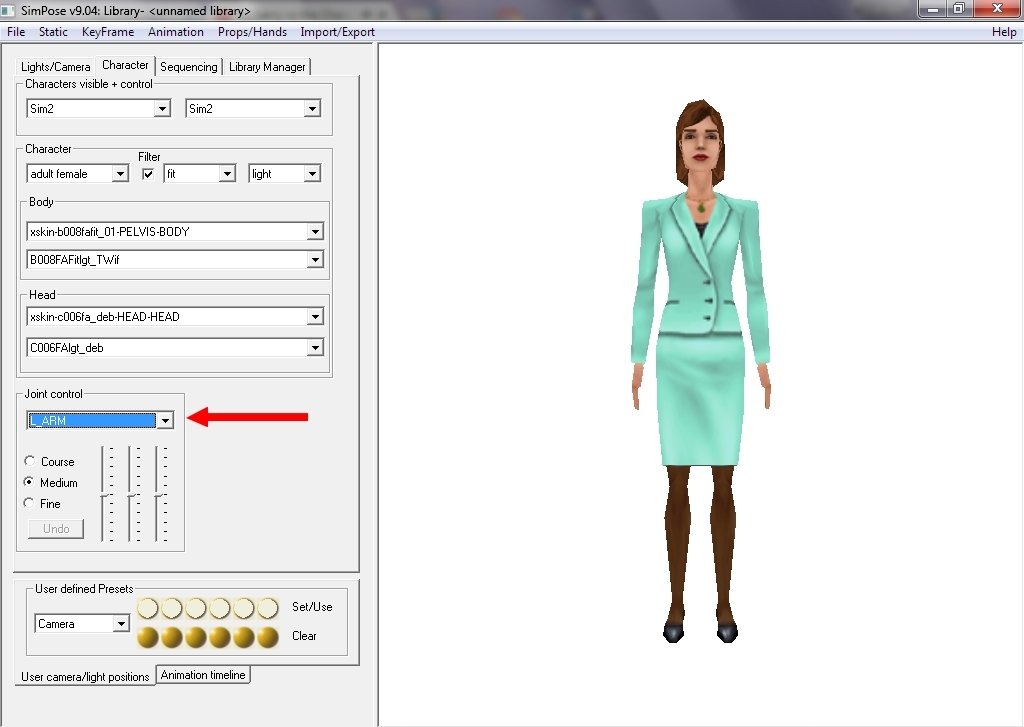The image size is (1024, 727).
Task: Select the Fine joint control option
Action: [x=30, y=504]
